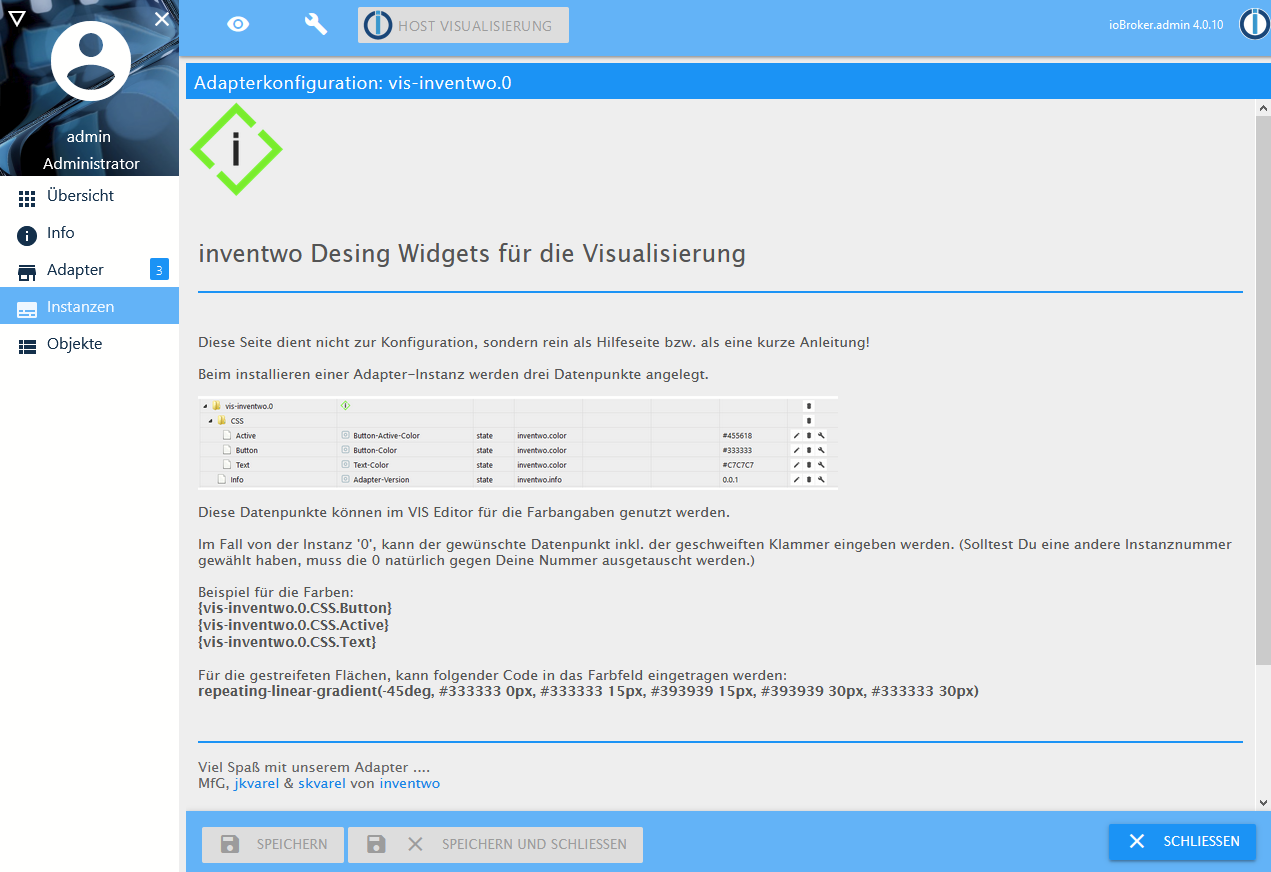The height and width of the screenshot is (872, 1271).
Task: Go to the Info page
Action: (90, 233)
